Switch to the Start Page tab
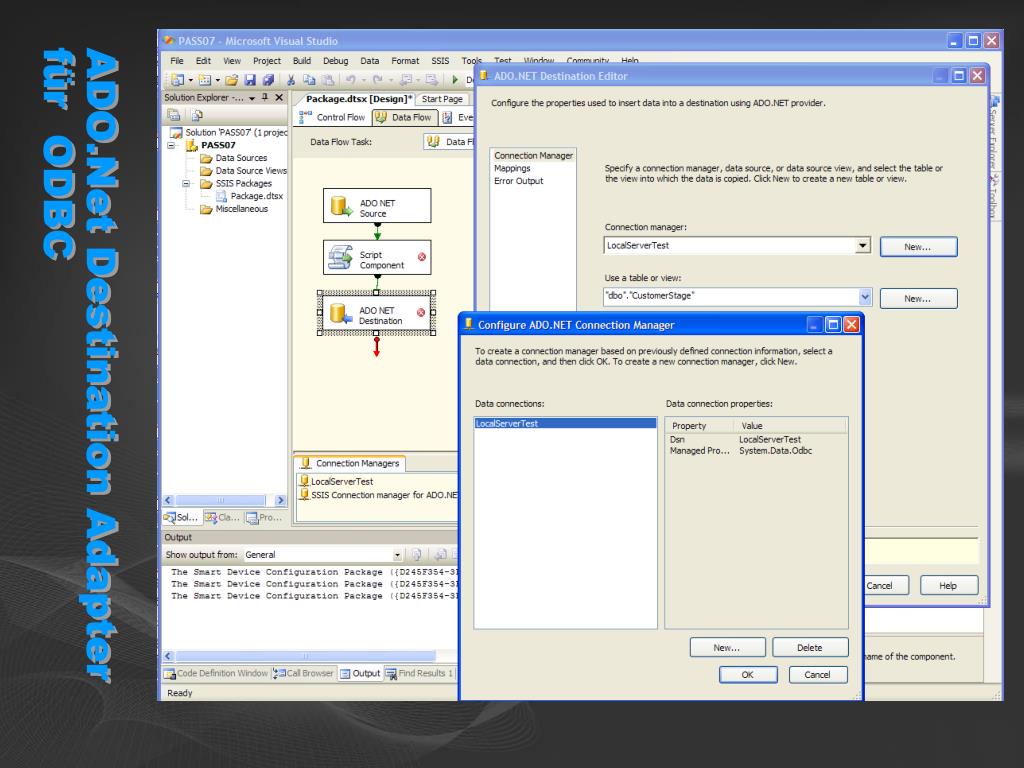Image resolution: width=1024 pixels, height=768 pixels. click(442, 99)
